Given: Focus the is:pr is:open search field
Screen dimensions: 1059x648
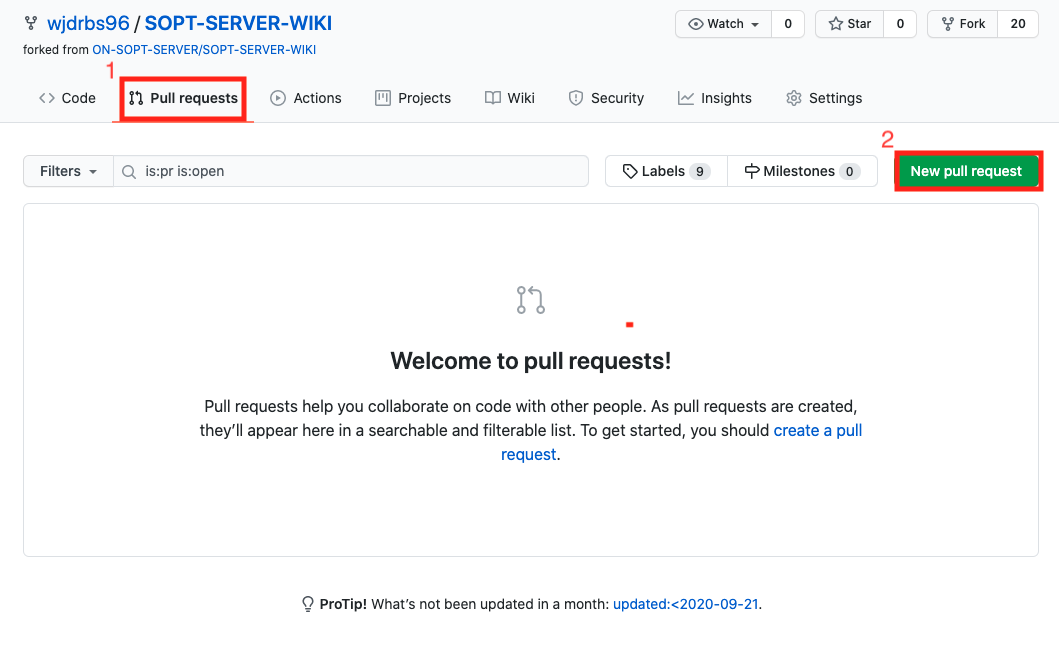Looking at the screenshot, I should [351, 171].
